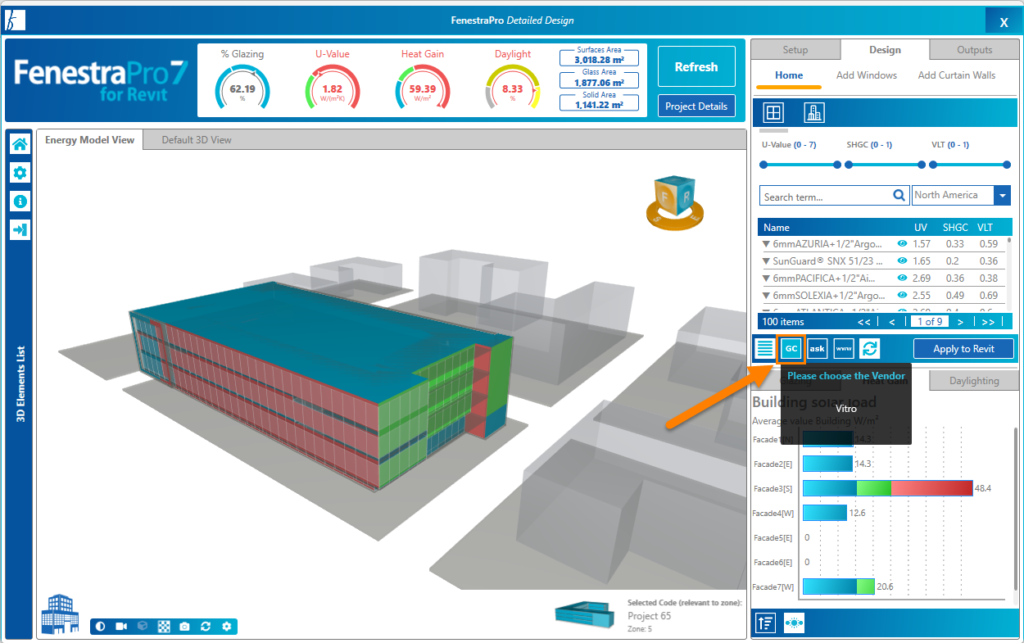
Task: Take a snapshot with the camera icon
Action: click(185, 626)
